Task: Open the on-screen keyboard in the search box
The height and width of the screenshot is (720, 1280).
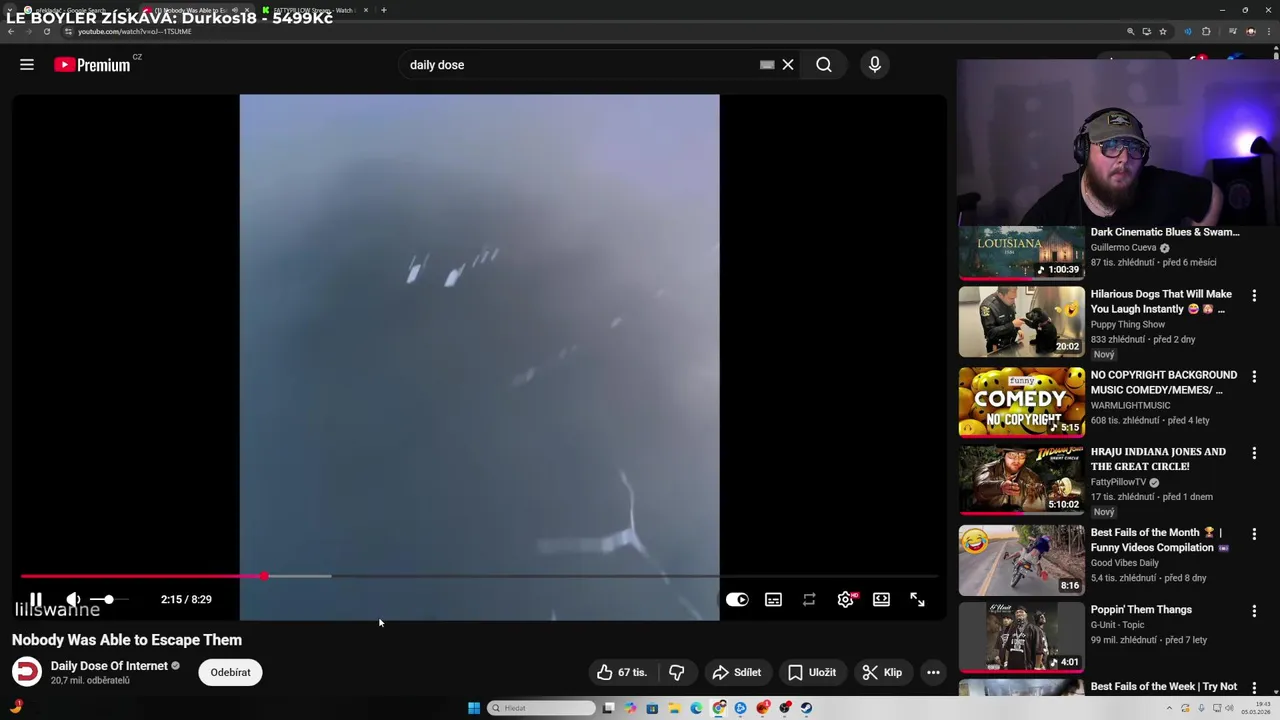Action: (x=767, y=65)
